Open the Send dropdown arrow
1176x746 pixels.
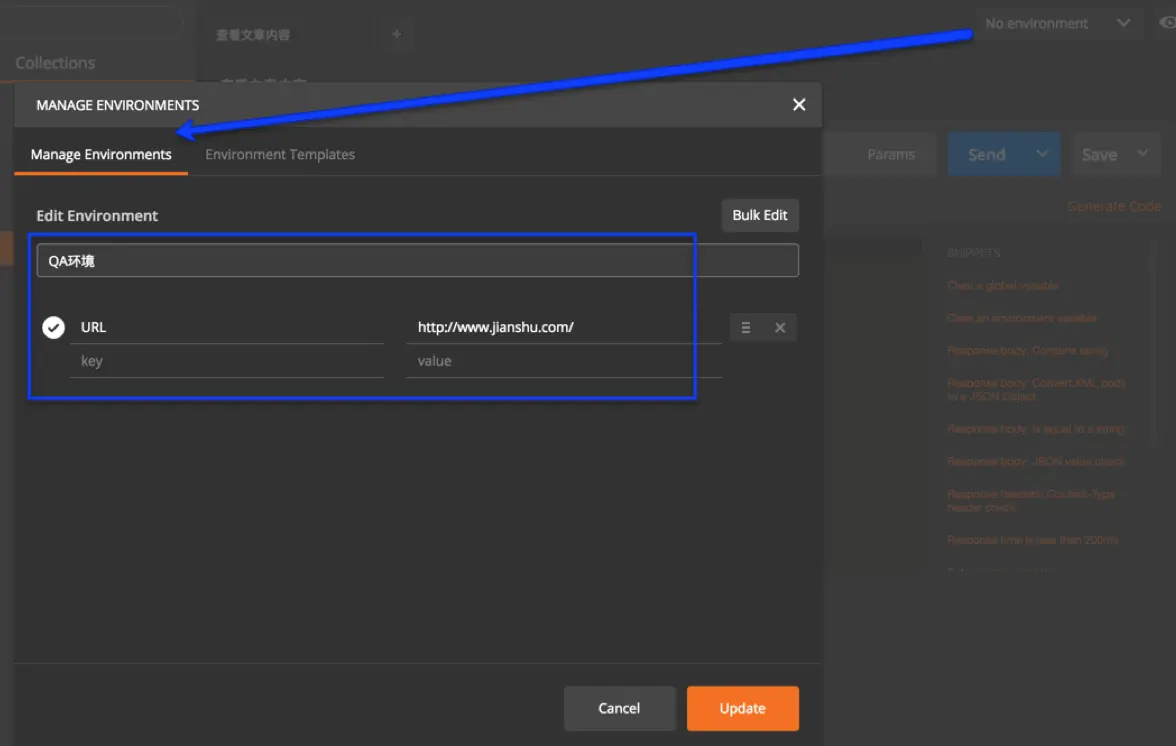(1042, 154)
